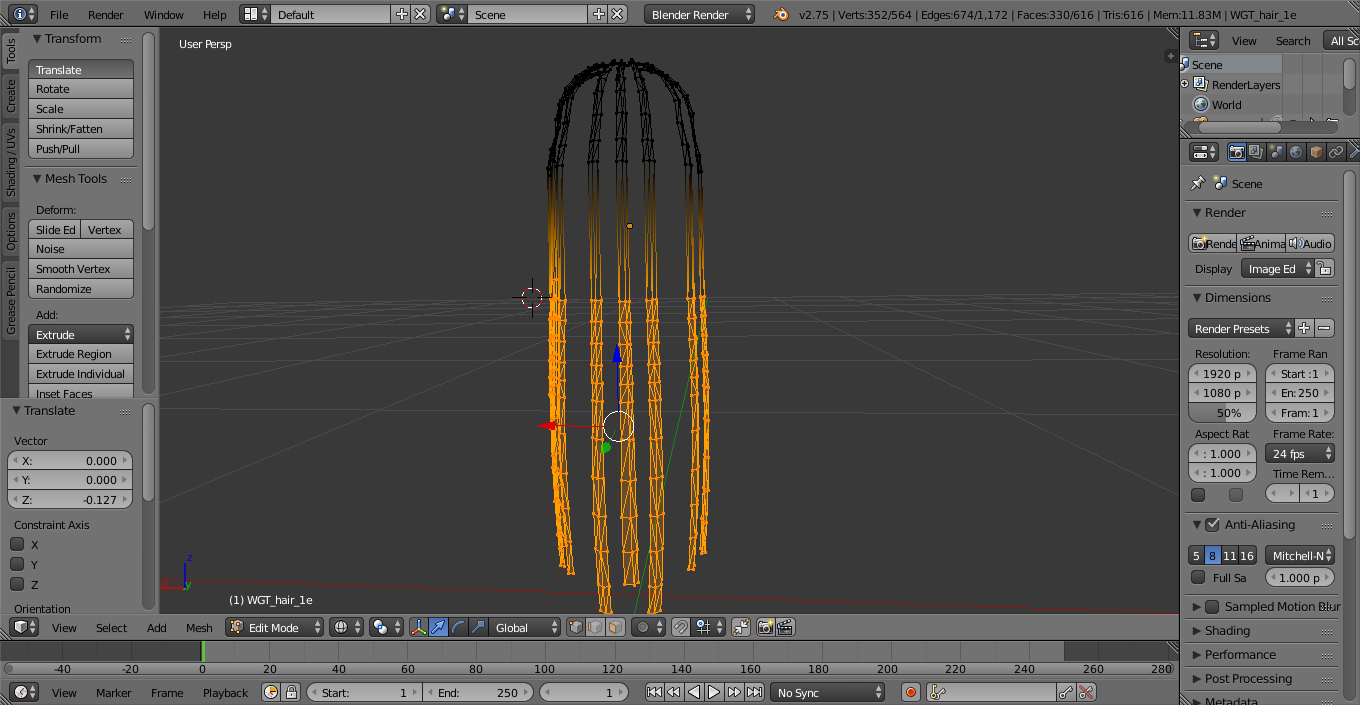Click the OpenGL render camera icon

tap(765, 627)
